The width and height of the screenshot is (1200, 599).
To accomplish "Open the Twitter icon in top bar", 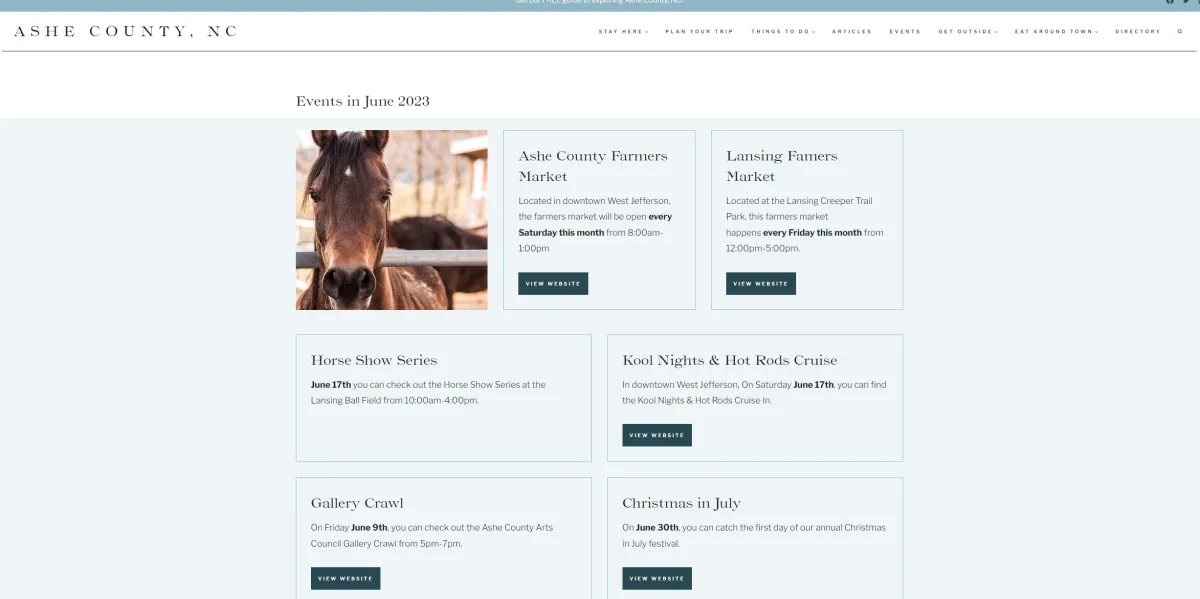I will click(x=1186, y=2).
